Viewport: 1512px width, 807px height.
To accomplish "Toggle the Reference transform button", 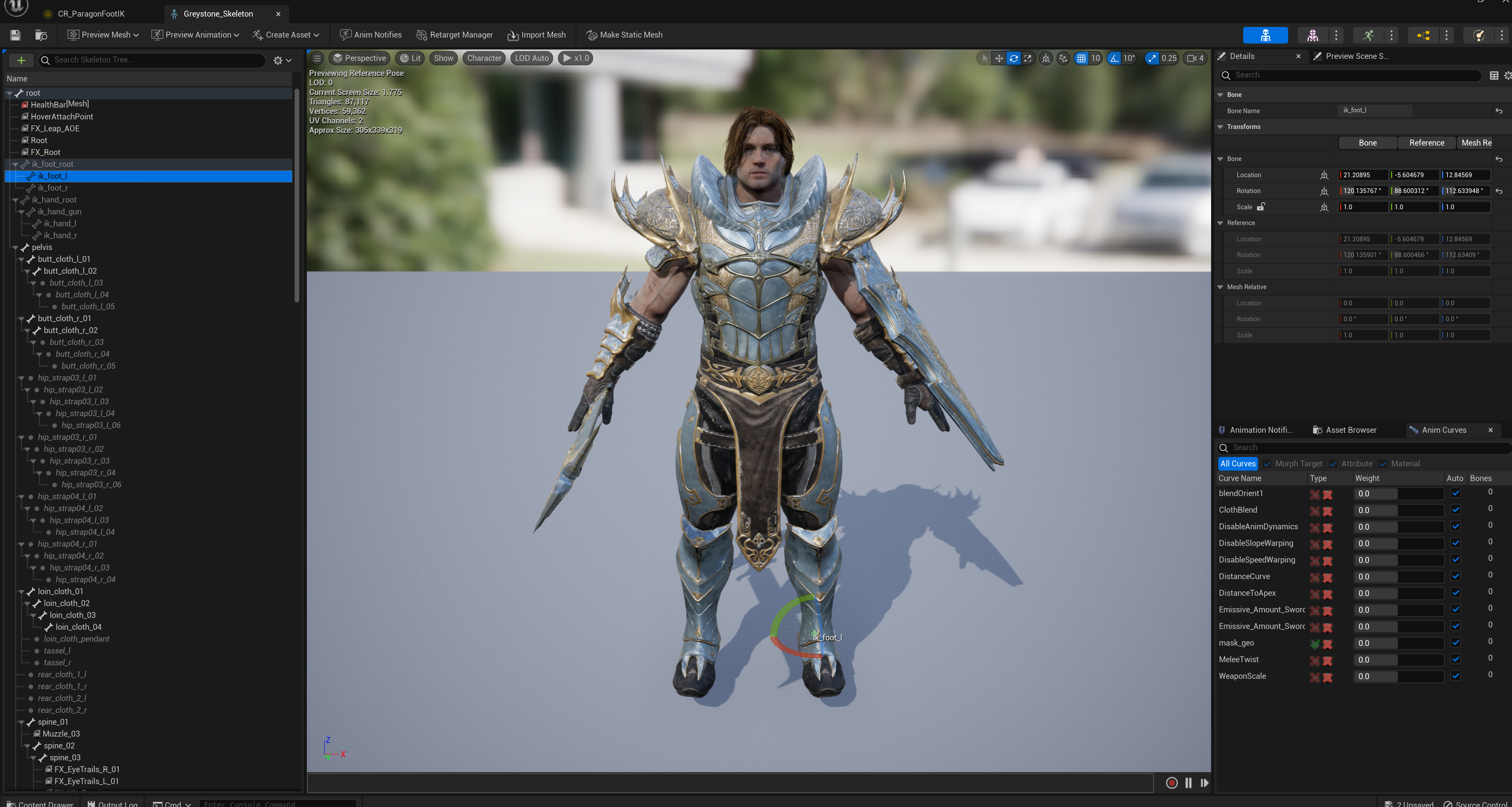I will point(1426,143).
